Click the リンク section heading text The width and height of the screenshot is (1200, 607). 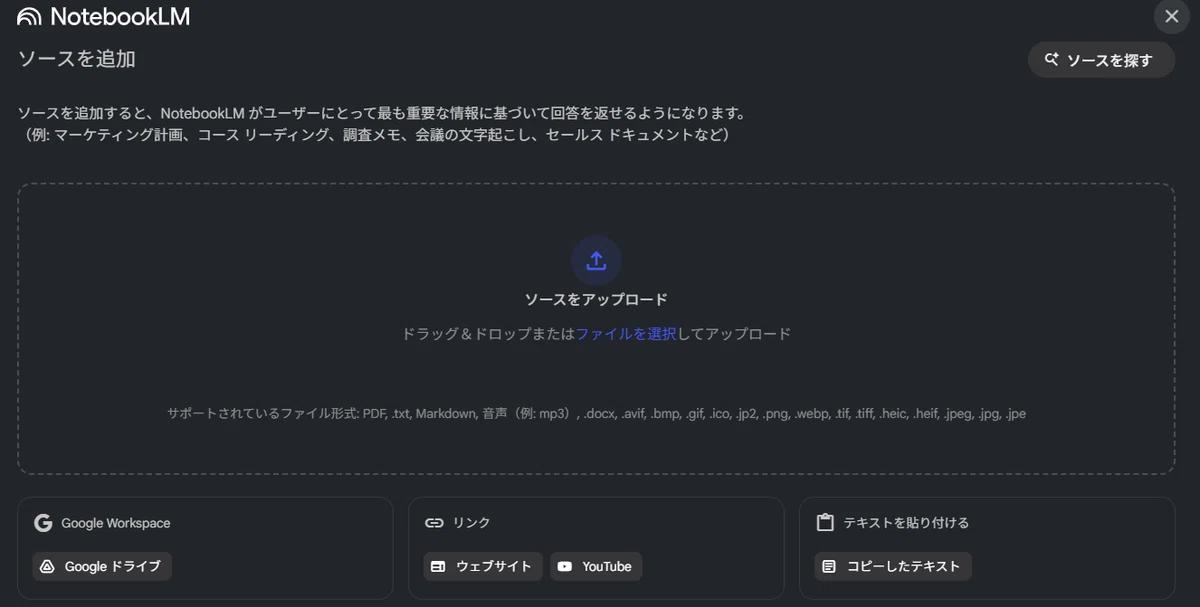tap(471, 523)
